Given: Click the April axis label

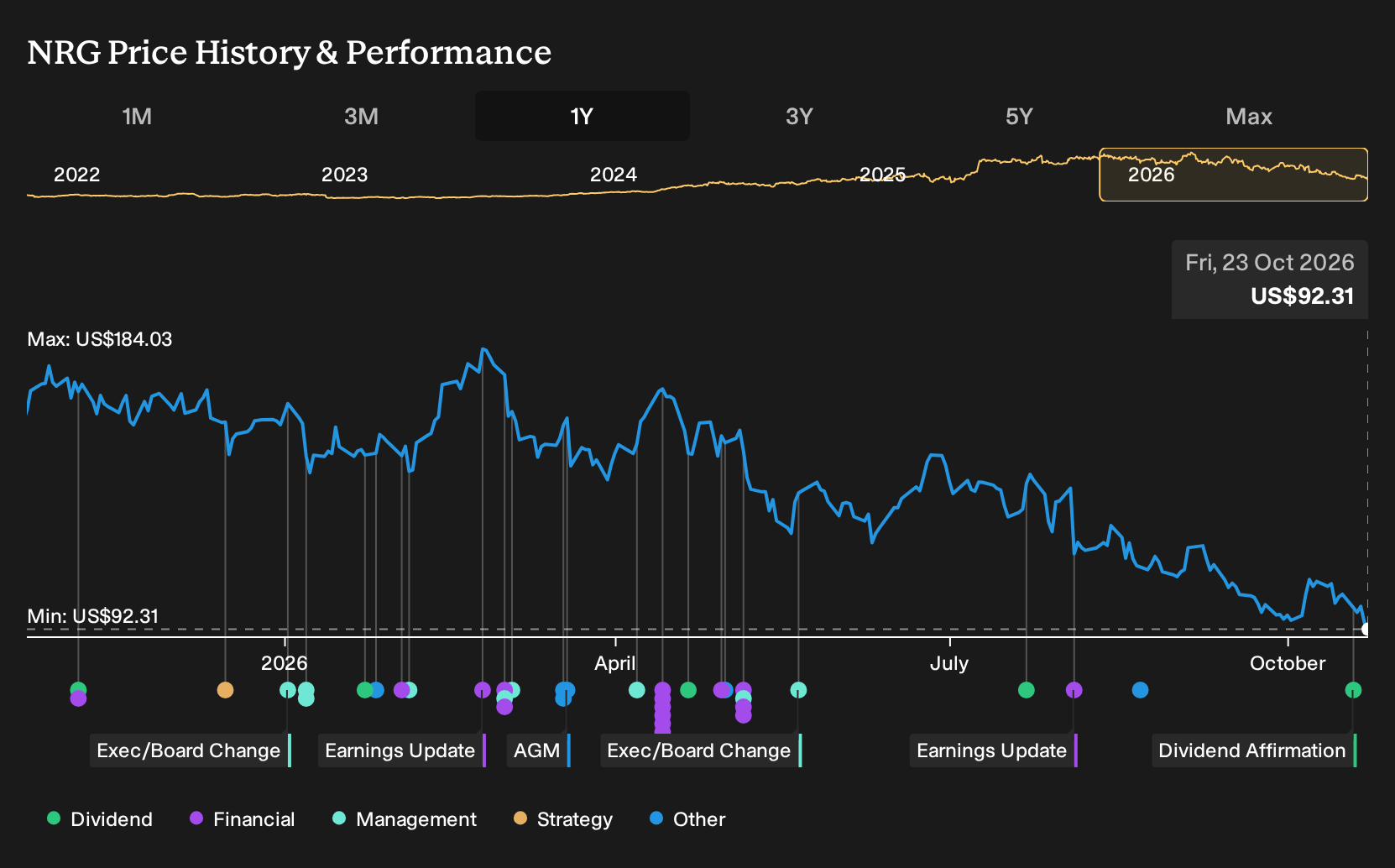Looking at the screenshot, I should [x=614, y=663].
